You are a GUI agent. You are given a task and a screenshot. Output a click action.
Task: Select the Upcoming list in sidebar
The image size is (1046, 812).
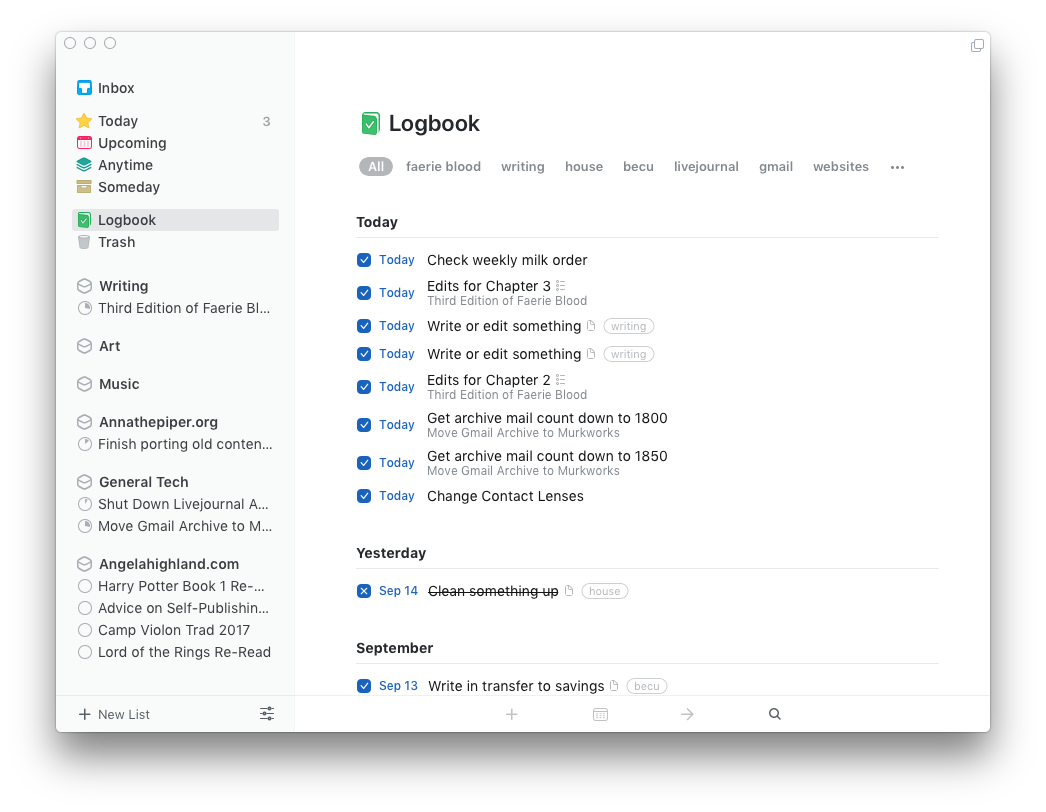132,143
